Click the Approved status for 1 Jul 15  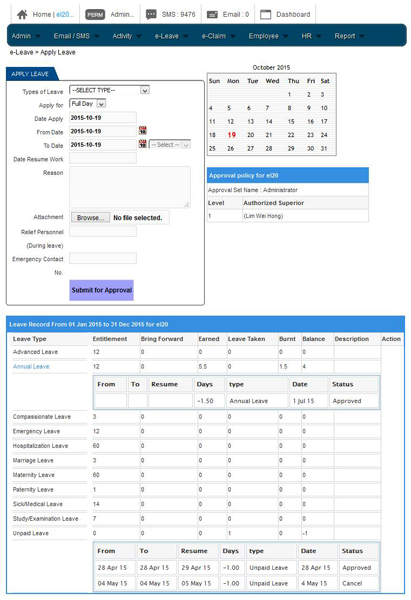(347, 401)
